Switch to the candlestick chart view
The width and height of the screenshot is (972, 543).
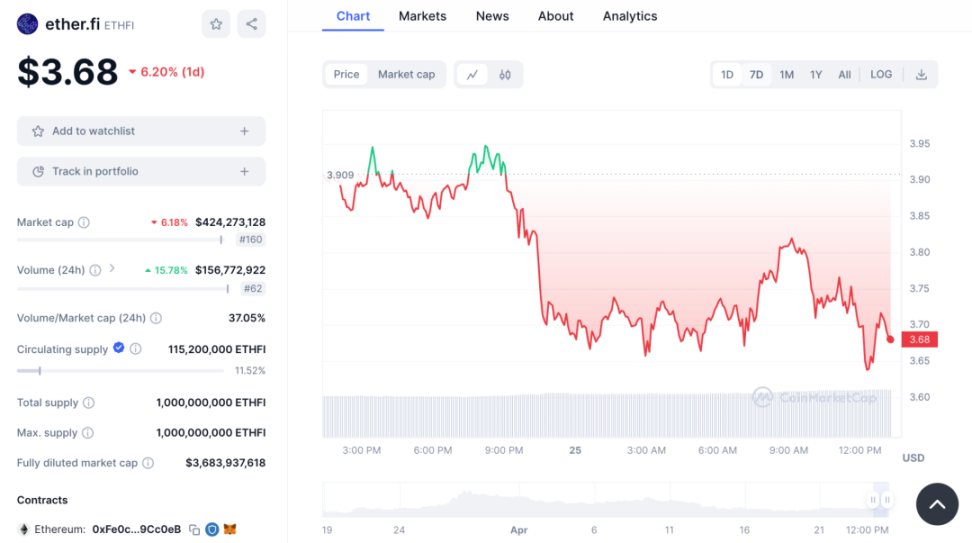click(505, 74)
